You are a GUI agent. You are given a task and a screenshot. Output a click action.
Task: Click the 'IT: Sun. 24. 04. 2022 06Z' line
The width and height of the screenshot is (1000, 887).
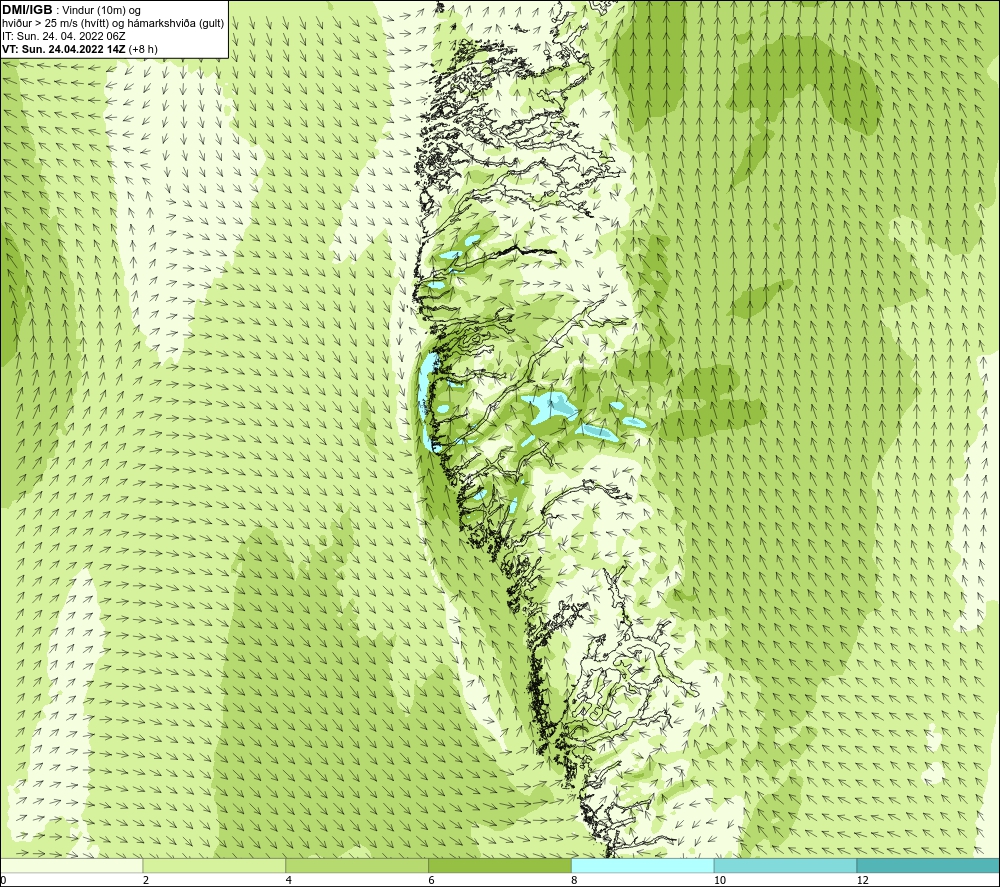click(x=64, y=36)
